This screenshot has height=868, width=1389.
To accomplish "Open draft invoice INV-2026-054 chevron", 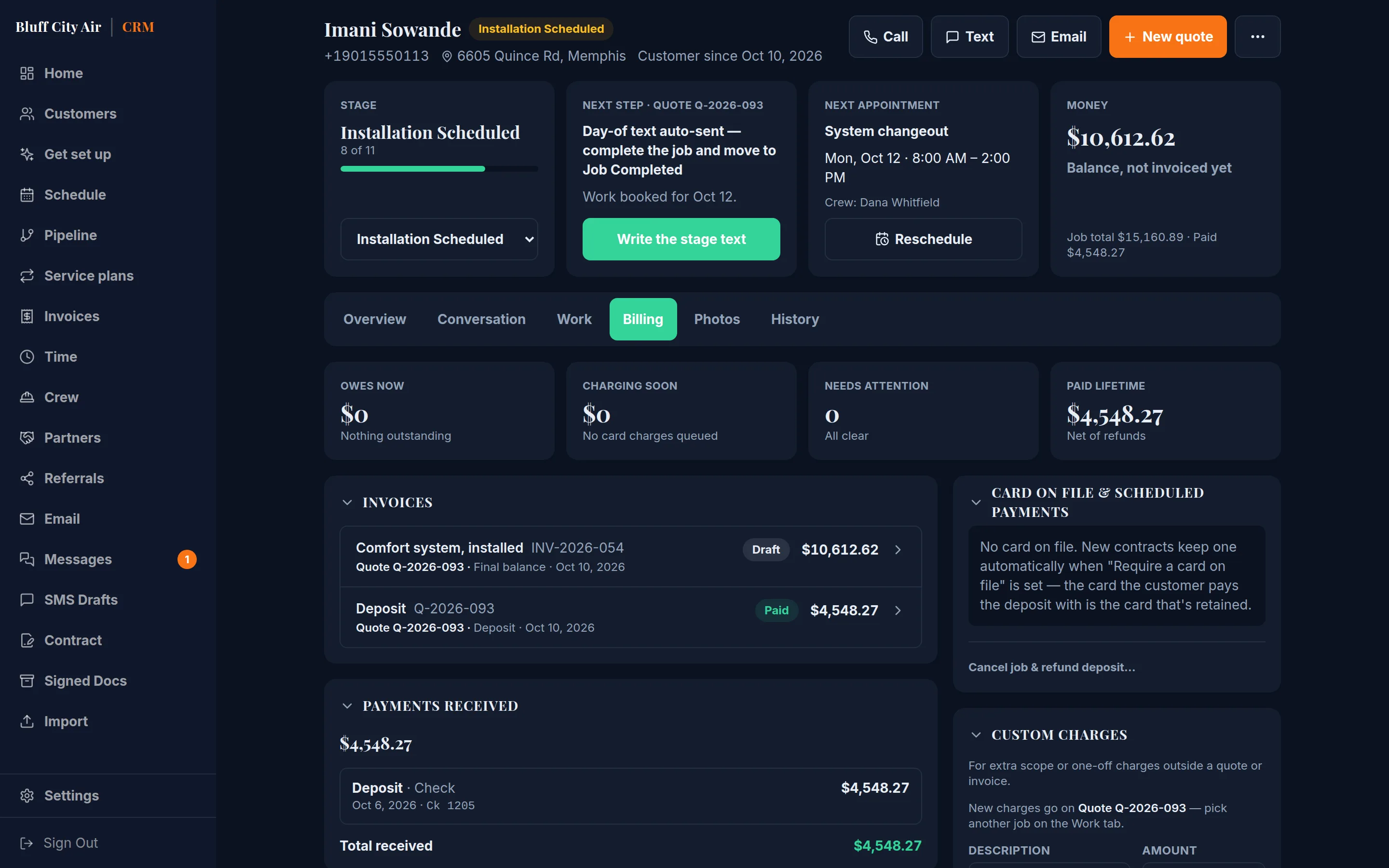I will click(x=898, y=549).
